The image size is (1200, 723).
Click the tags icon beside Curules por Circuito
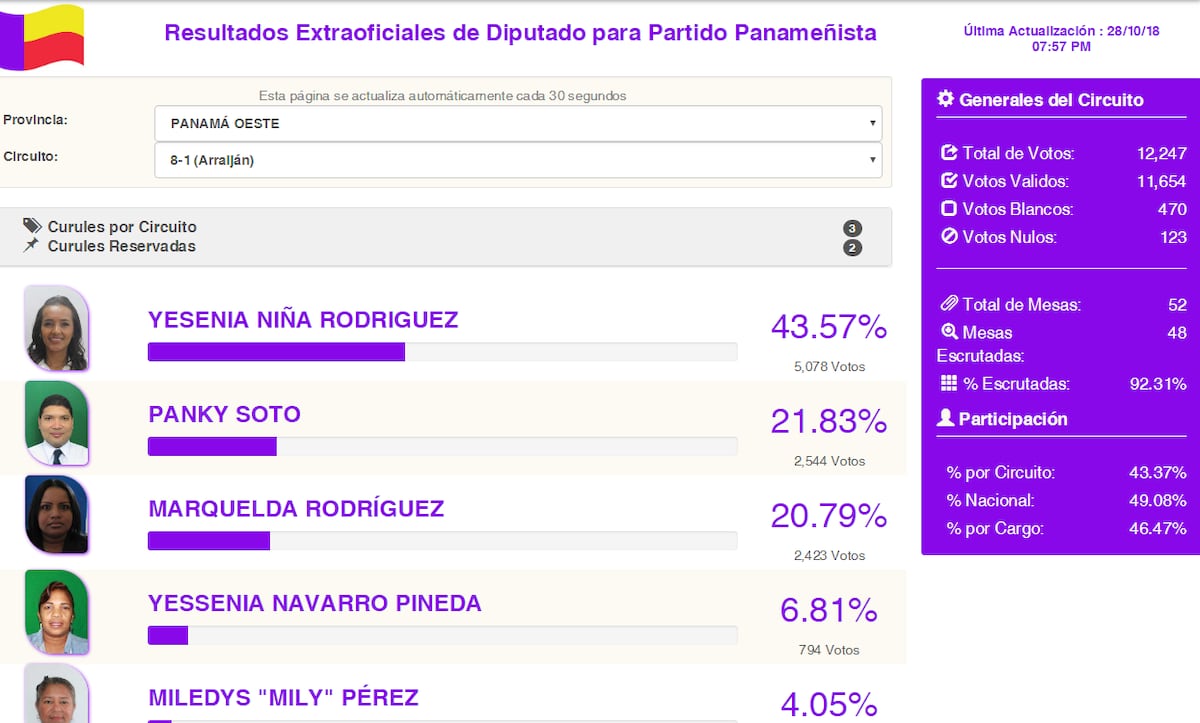coord(32,226)
